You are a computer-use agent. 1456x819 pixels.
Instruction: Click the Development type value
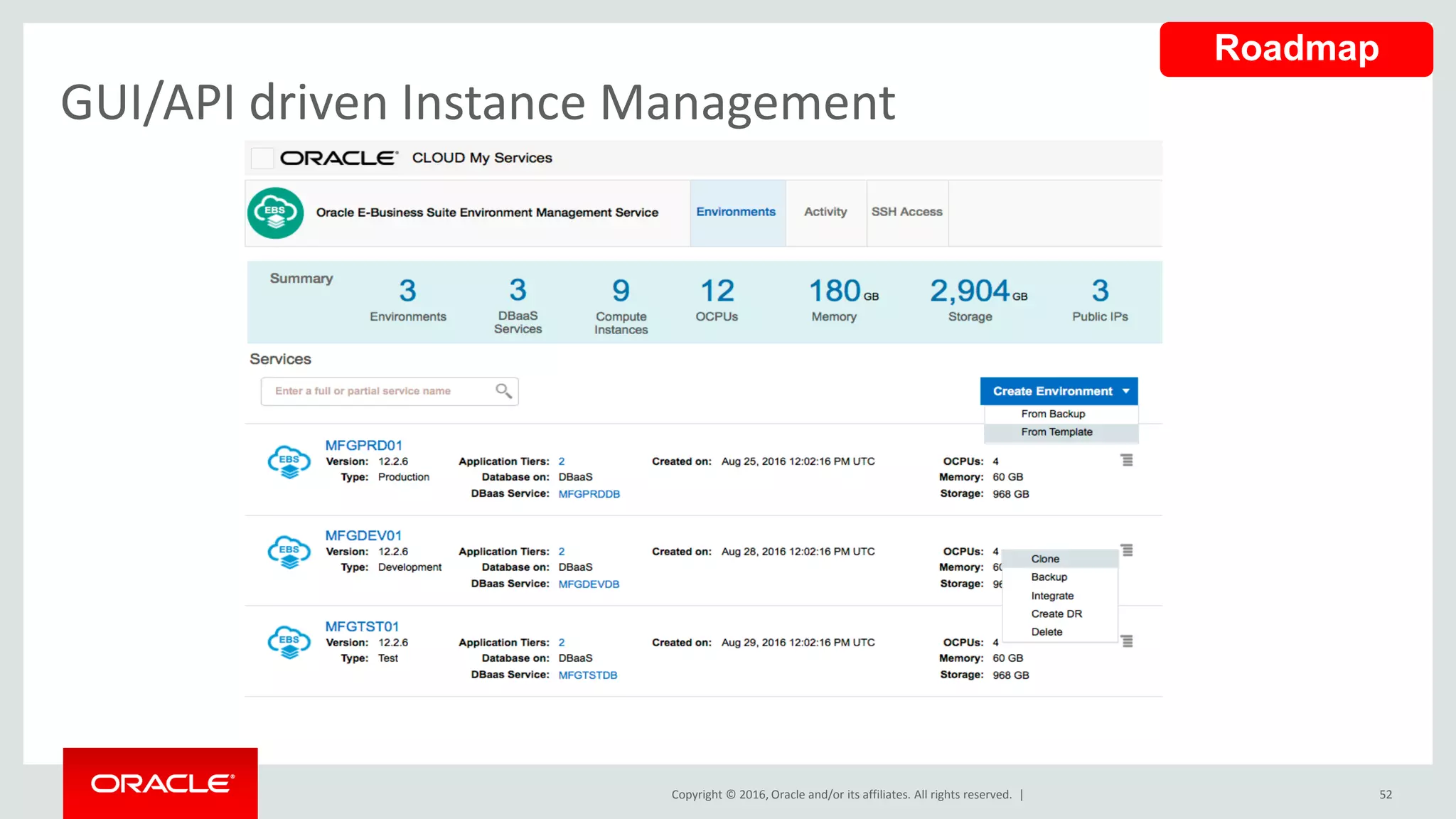pyautogui.click(x=410, y=567)
